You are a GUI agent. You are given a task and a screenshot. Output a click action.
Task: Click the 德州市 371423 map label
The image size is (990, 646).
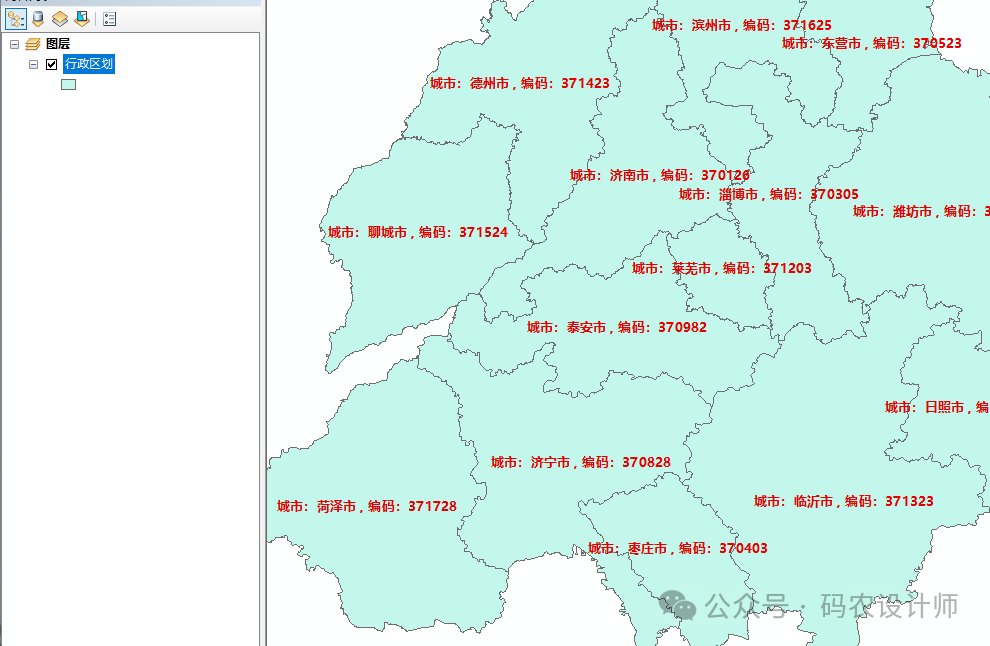519,83
